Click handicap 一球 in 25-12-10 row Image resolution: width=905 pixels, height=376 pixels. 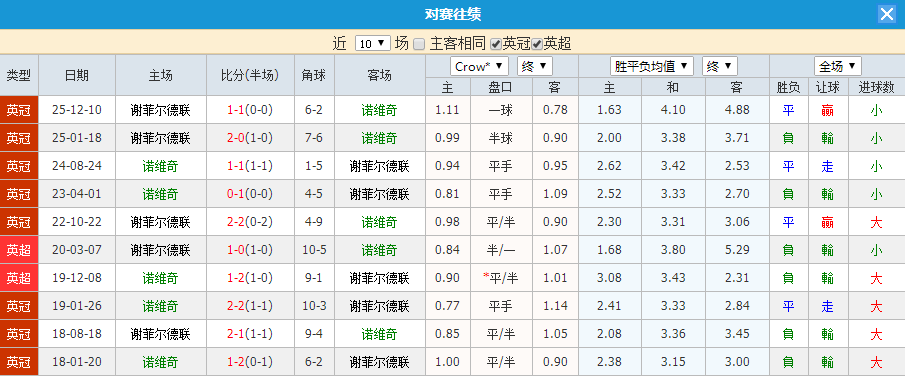click(500, 110)
